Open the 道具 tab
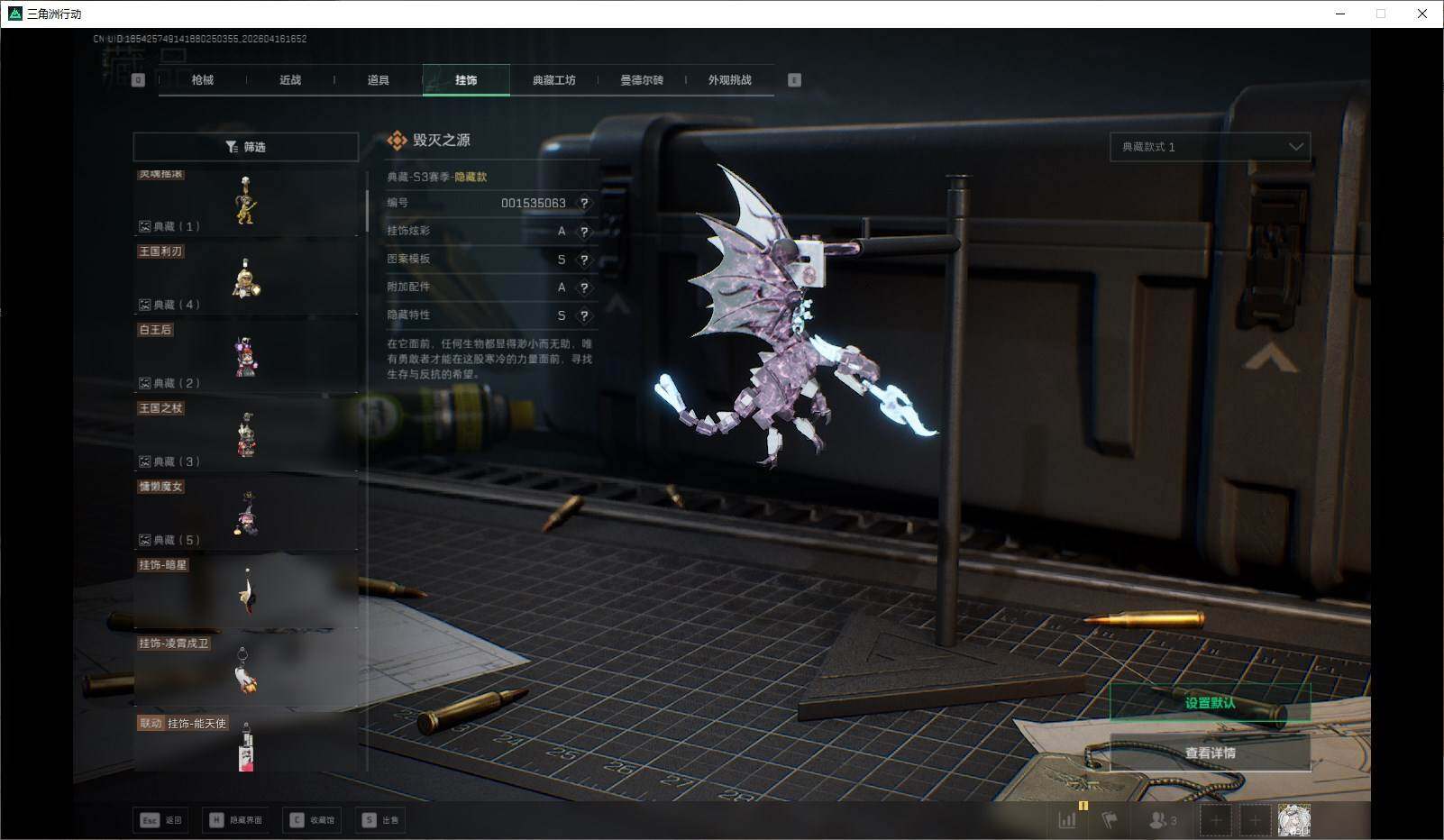This screenshot has height=840, width=1444. coord(378,80)
